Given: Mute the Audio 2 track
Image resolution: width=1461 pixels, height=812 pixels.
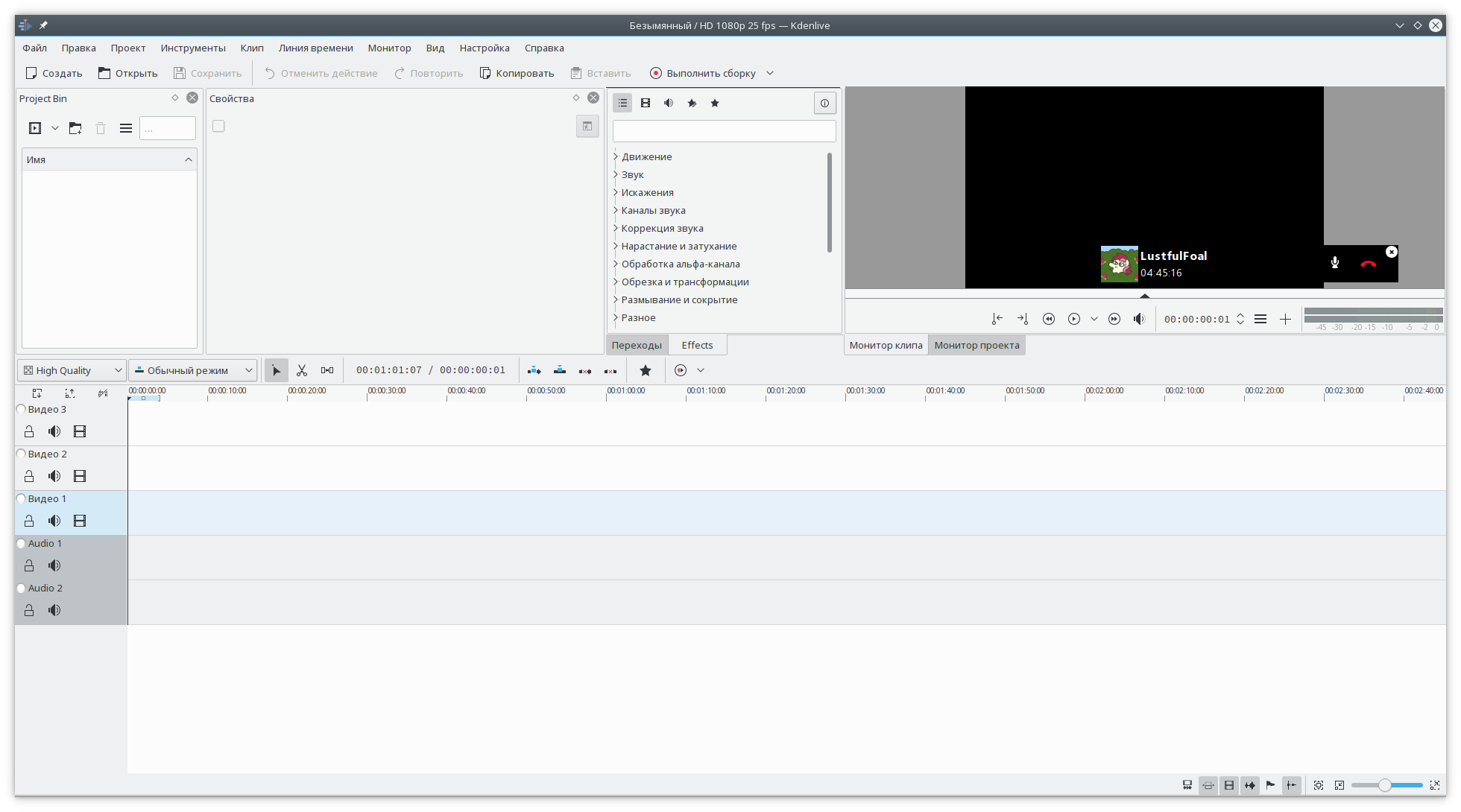Looking at the screenshot, I should [x=54, y=610].
